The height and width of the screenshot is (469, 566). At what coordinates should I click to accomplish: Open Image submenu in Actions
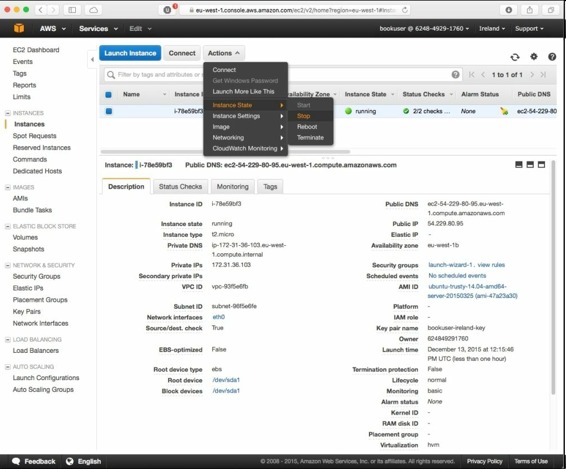pyautogui.click(x=245, y=127)
